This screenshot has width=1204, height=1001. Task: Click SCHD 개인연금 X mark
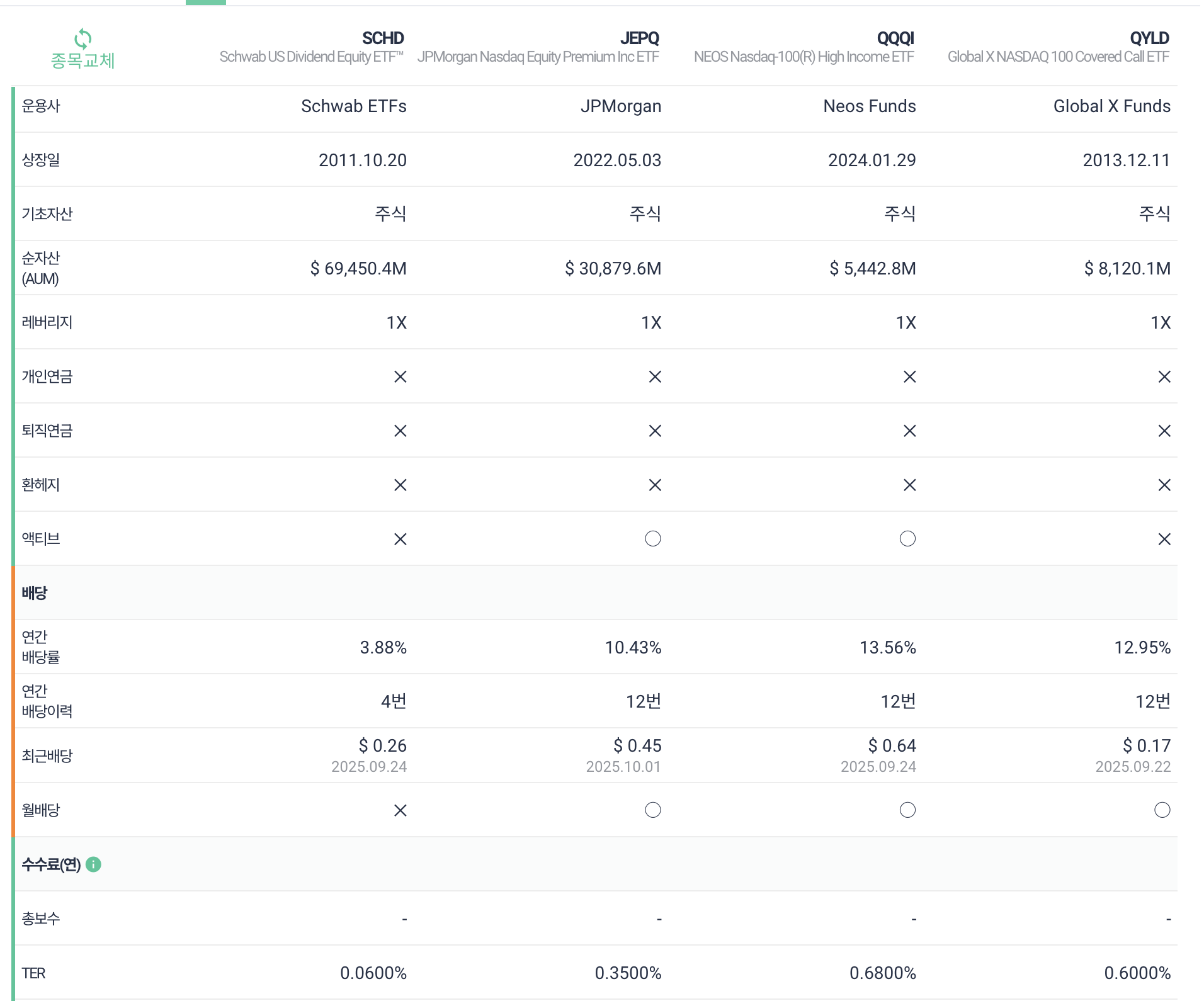(400, 376)
